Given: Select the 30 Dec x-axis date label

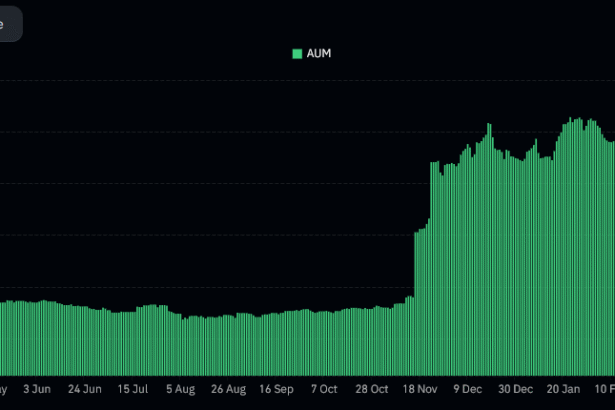Looking at the screenshot, I should pyautogui.click(x=516, y=389).
